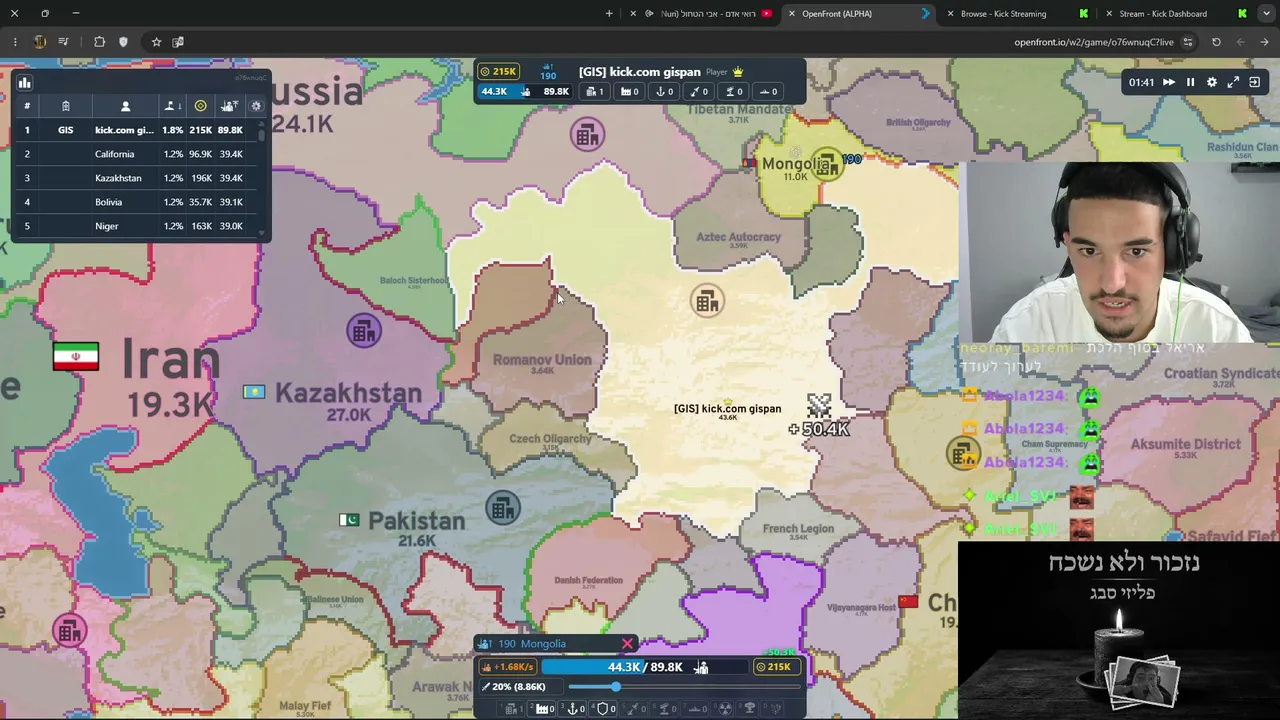Image resolution: width=1280 pixels, height=720 pixels.
Task: Open the in-game settings gear
Action: click(x=1212, y=82)
